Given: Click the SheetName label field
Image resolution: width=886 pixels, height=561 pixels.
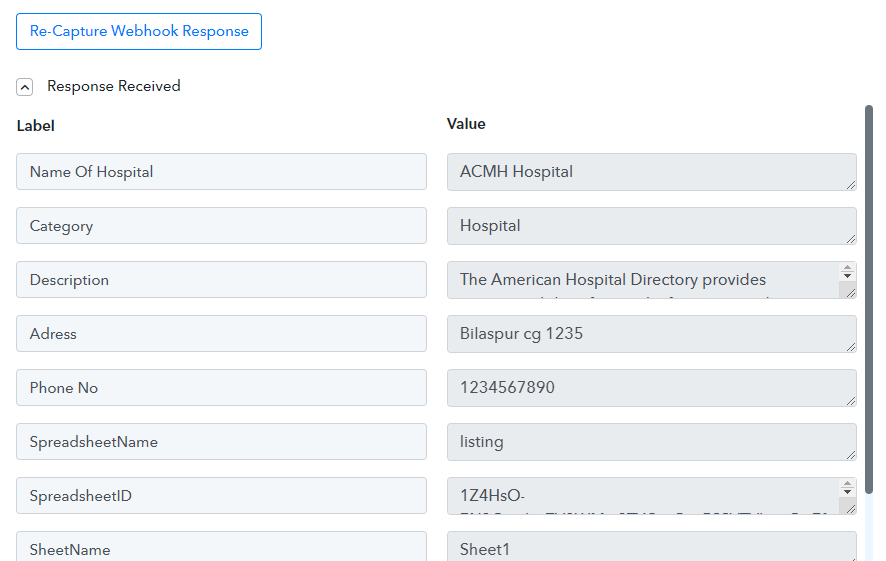Looking at the screenshot, I should 222,546.
